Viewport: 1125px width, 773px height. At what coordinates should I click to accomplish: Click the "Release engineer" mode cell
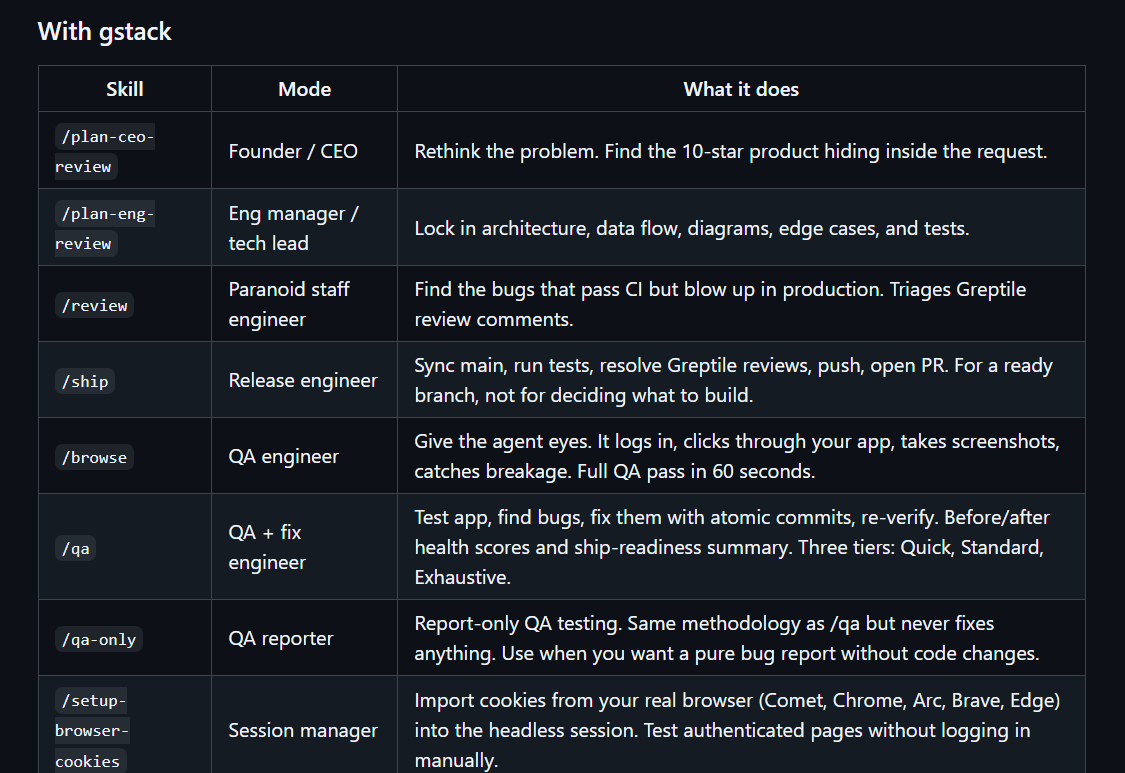(303, 380)
